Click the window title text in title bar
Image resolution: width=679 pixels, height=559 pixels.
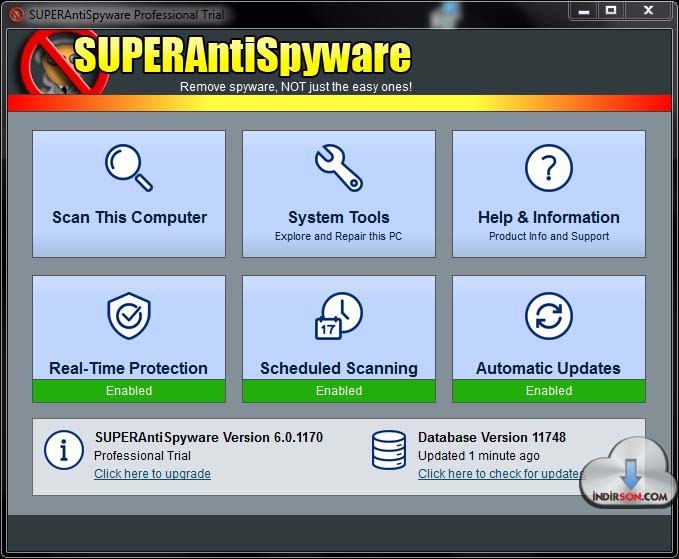point(126,15)
